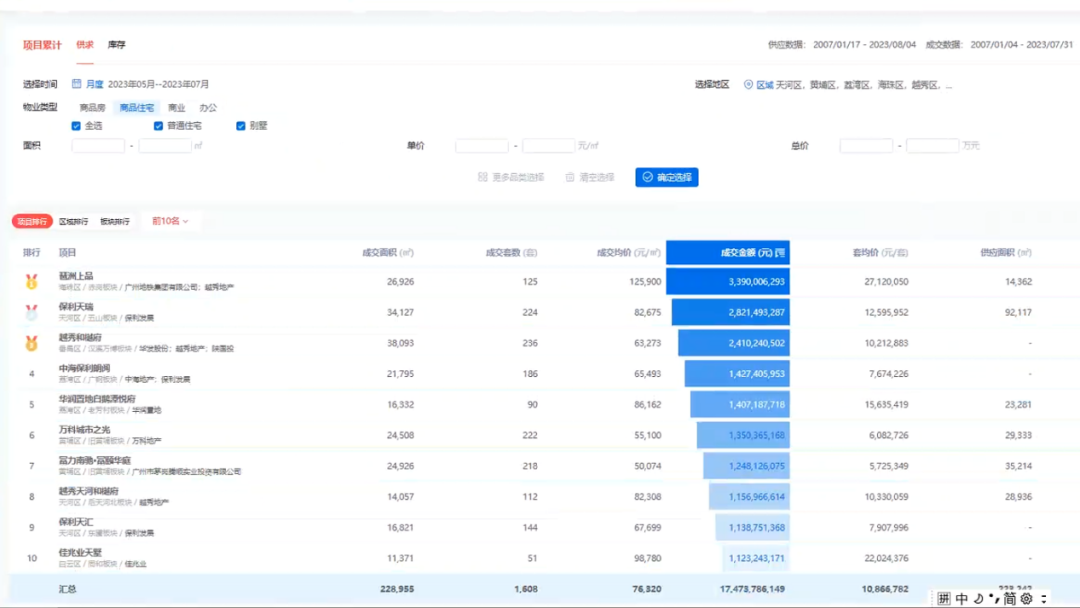Click the sort icon in 成交金额 header
Viewport: 1080px width, 608px height.
pos(780,253)
